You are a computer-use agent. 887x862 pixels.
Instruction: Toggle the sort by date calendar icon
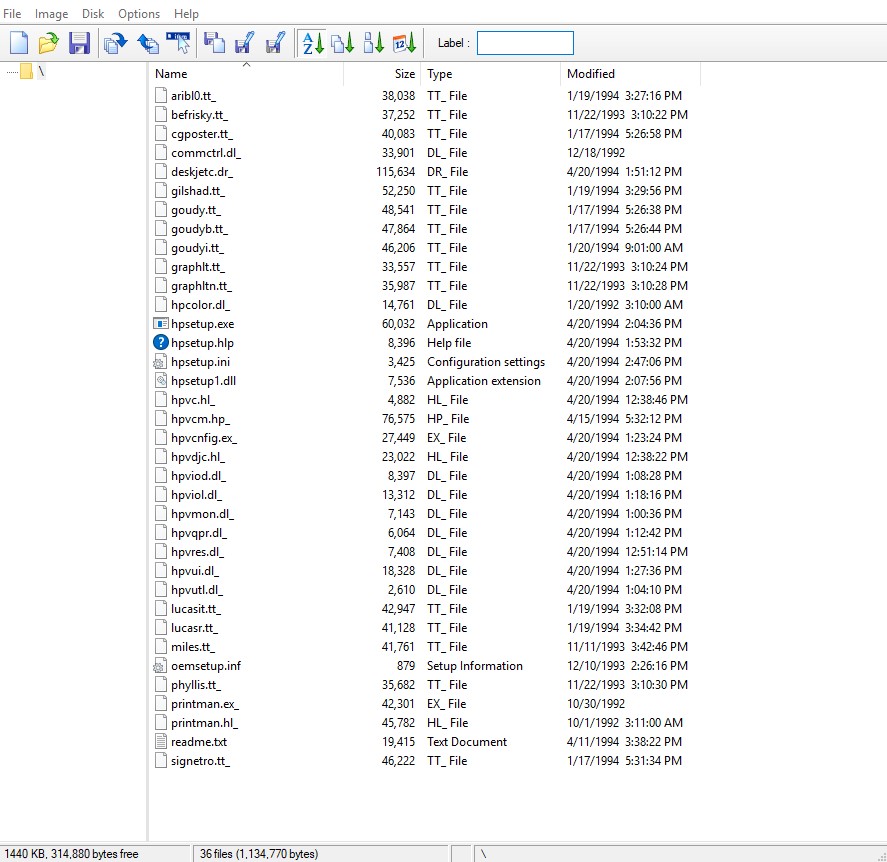coord(404,43)
